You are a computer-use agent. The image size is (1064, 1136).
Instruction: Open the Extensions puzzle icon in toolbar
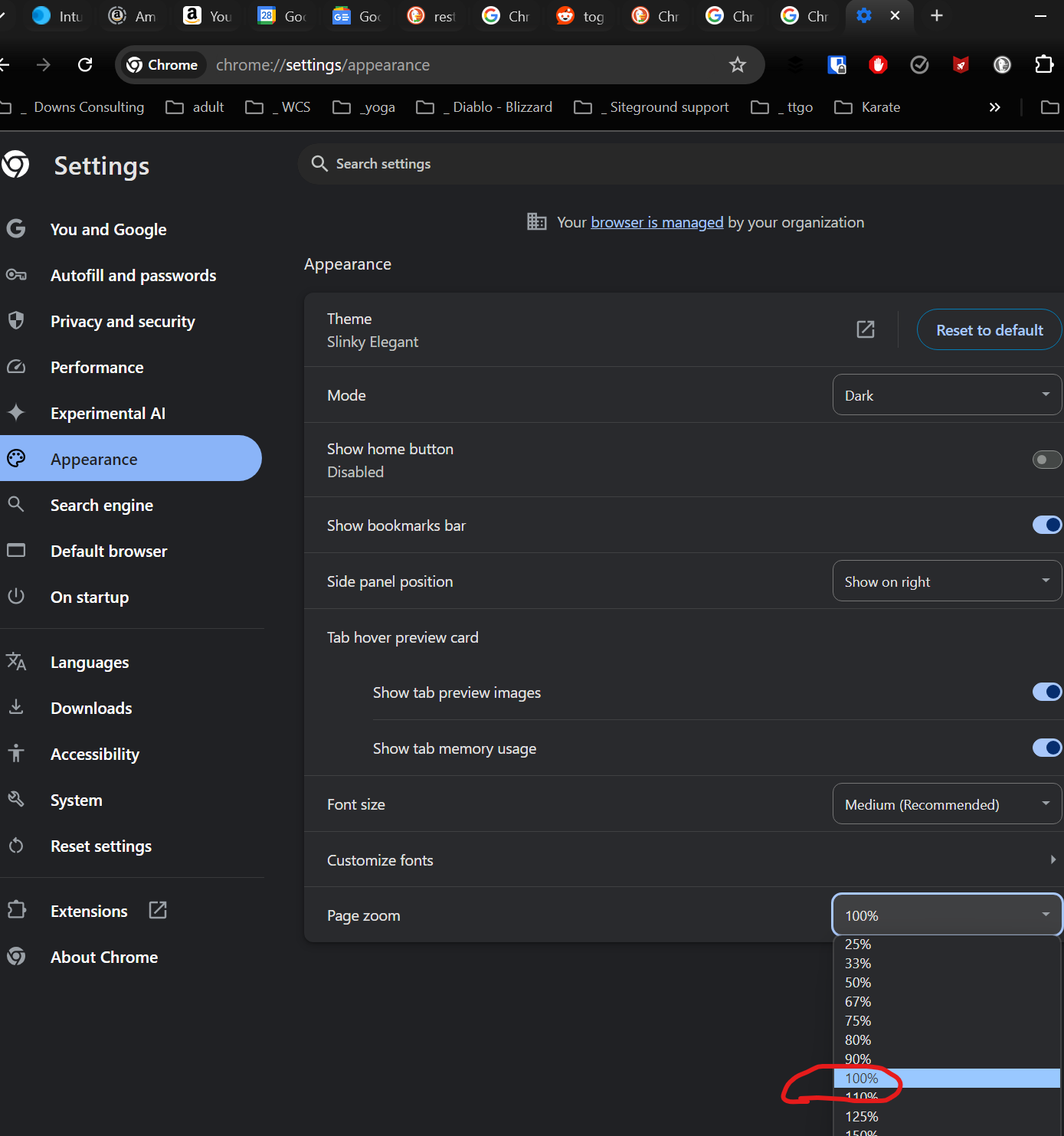1043,65
